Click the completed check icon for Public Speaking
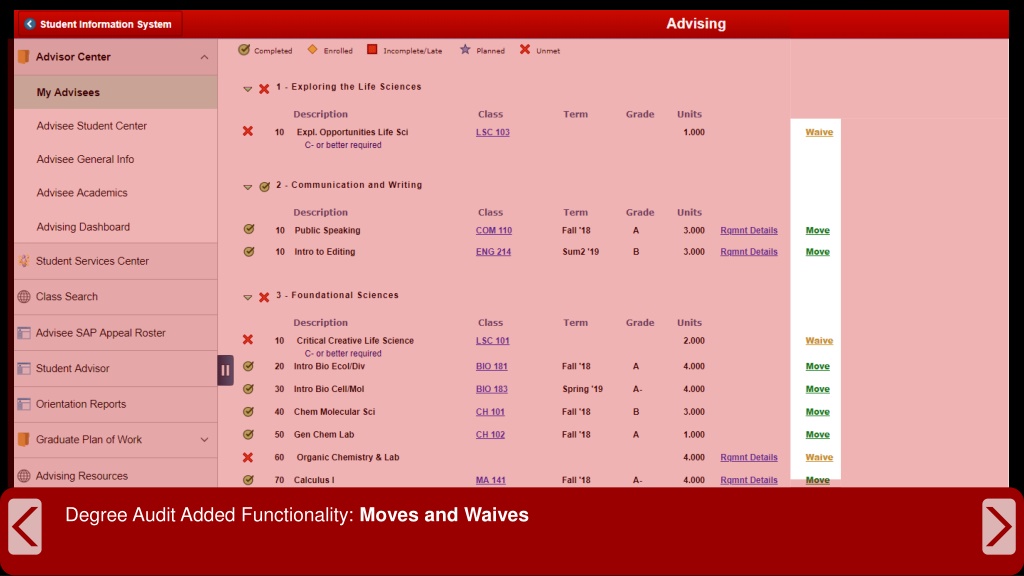 click(249, 229)
